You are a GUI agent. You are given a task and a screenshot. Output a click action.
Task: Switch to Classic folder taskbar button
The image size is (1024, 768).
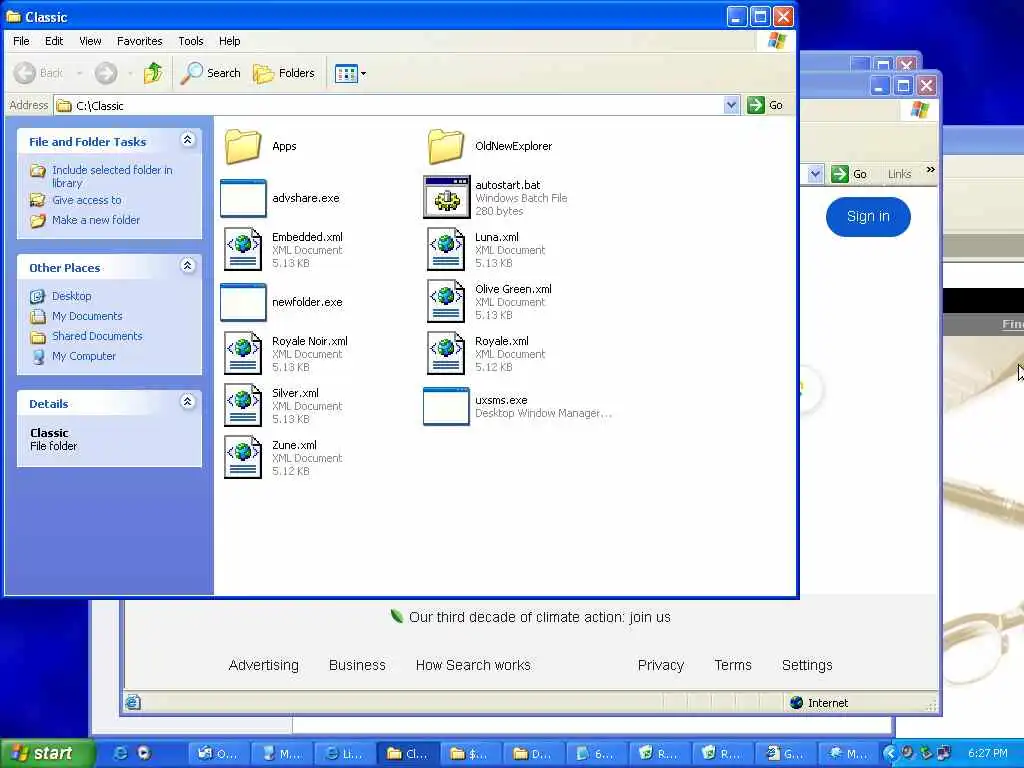tap(408, 754)
